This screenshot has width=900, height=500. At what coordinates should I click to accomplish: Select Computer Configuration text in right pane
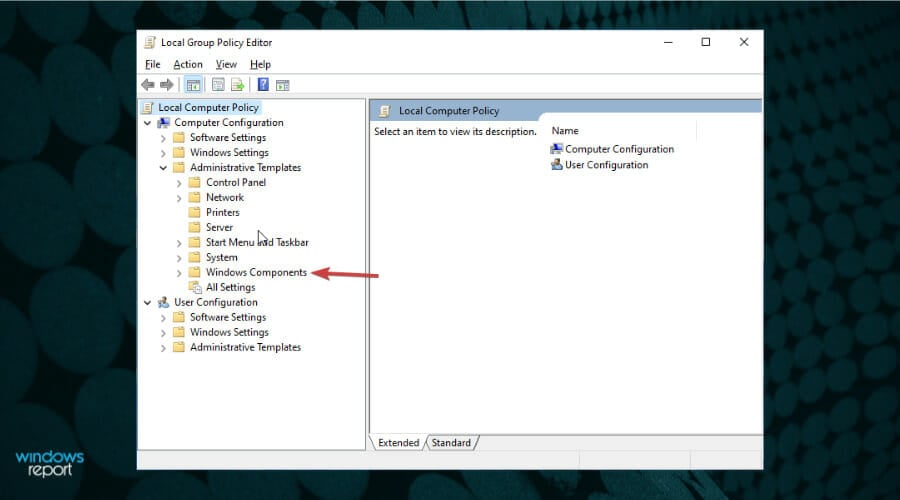(x=619, y=149)
